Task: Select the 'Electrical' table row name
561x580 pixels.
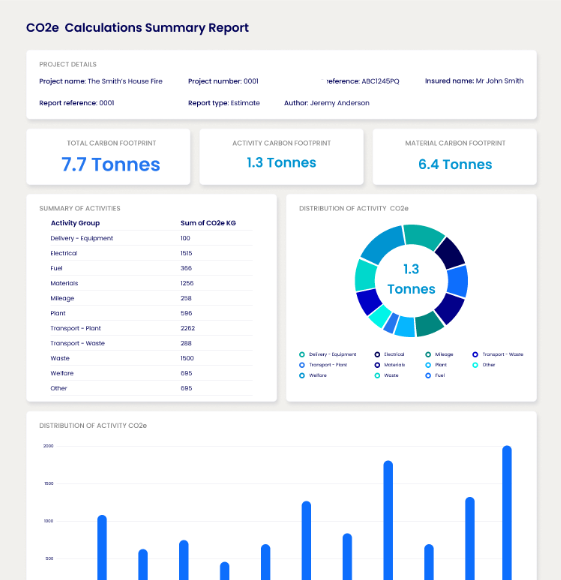Action: click(64, 253)
